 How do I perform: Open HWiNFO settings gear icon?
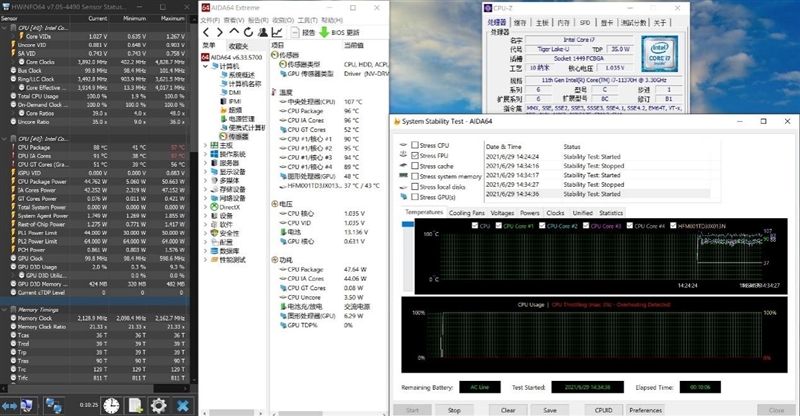pyautogui.click(x=158, y=404)
